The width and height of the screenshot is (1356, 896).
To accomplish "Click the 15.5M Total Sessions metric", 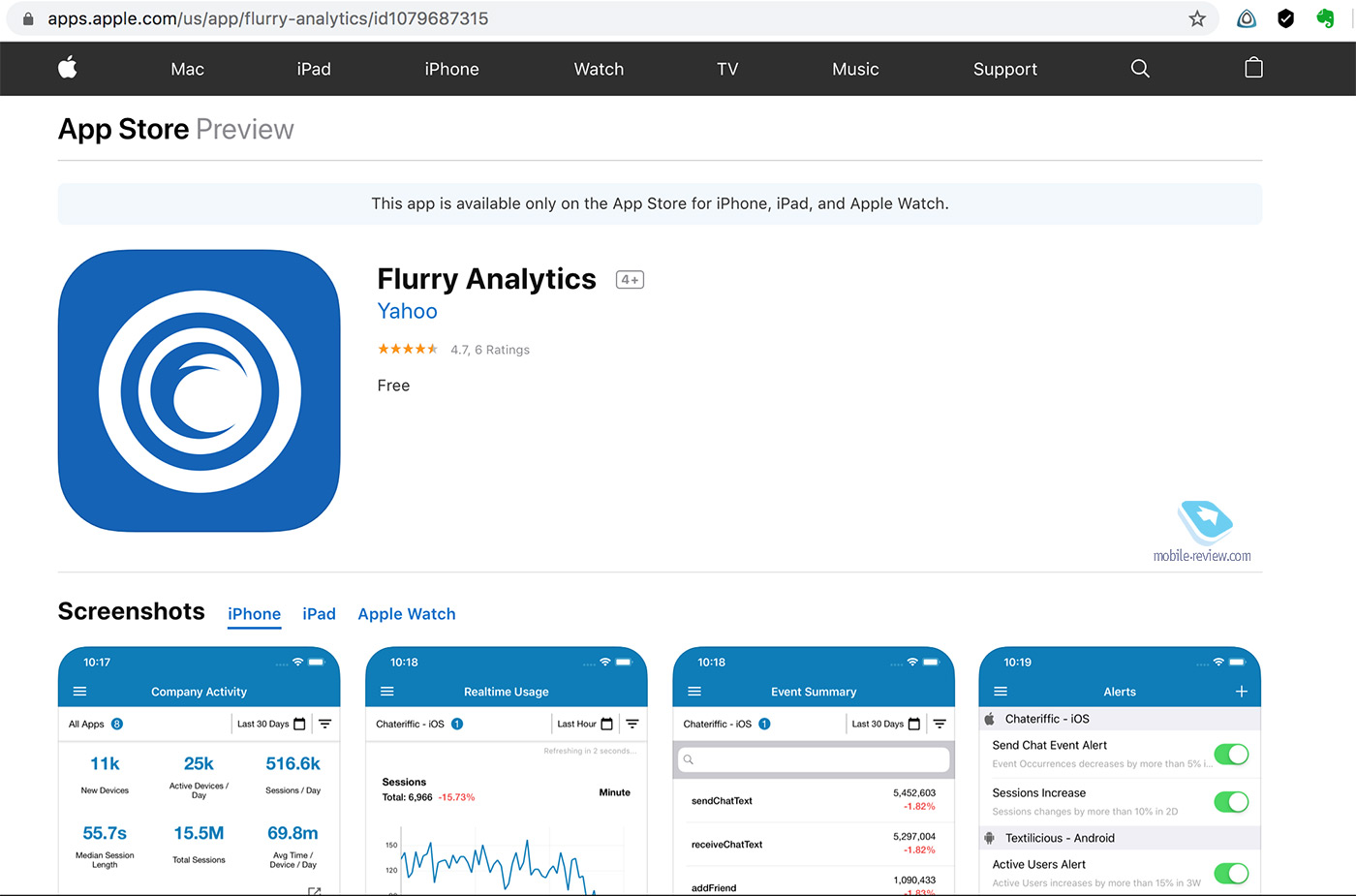I will [x=199, y=844].
